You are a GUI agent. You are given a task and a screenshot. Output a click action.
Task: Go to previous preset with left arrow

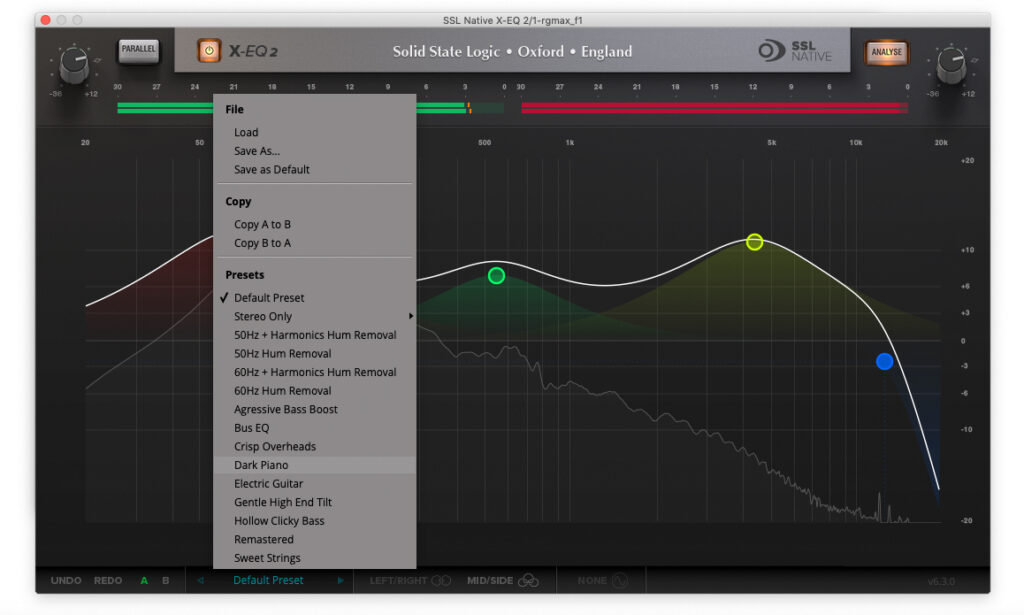[x=200, y=580]
